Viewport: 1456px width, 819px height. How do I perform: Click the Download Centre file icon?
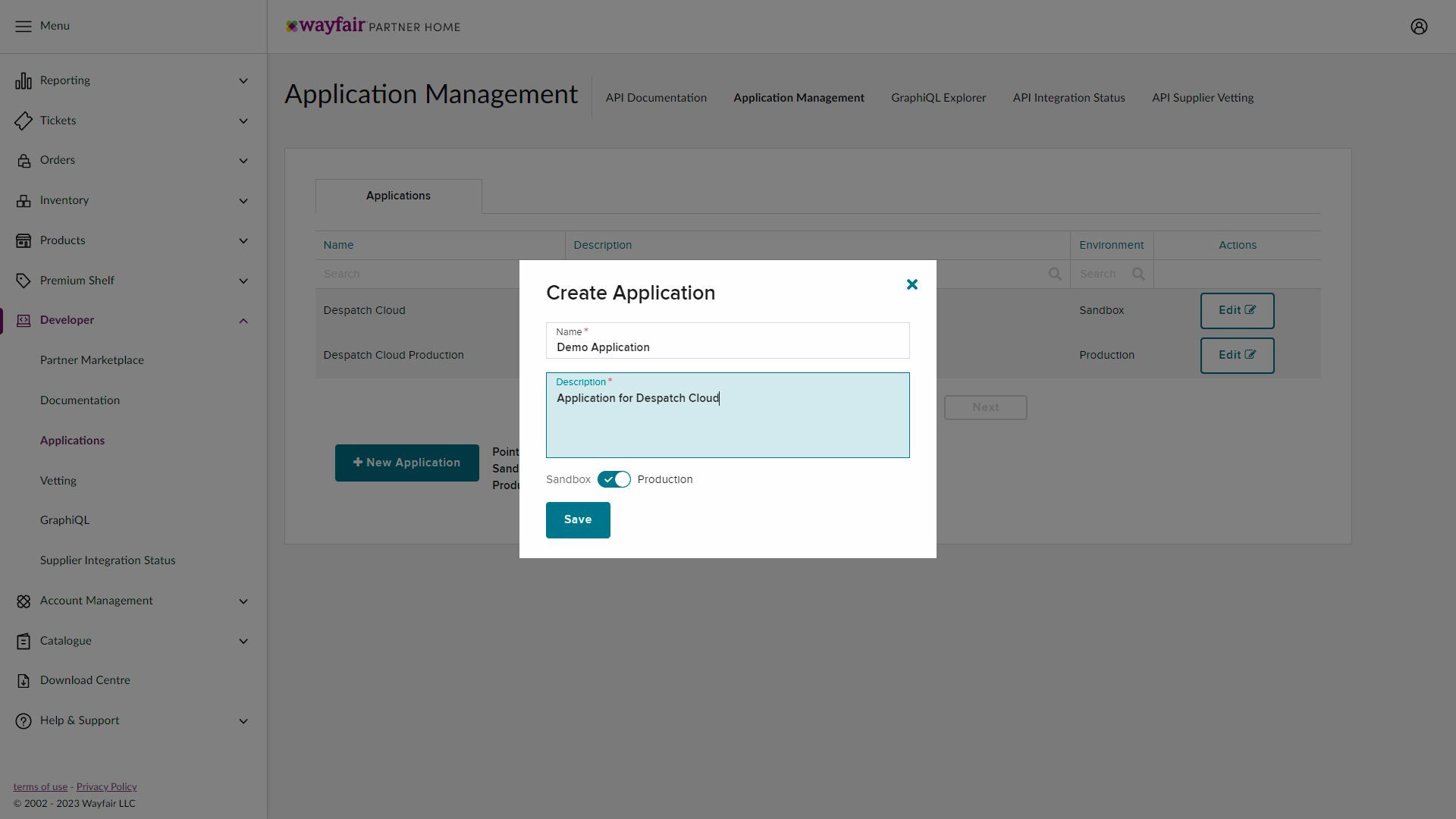[24, 681]
